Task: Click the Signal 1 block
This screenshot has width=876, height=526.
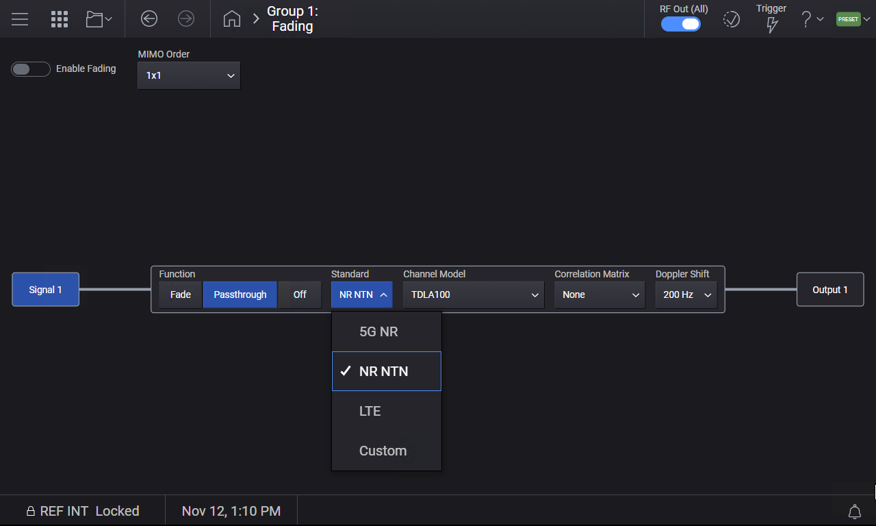Action: 45,290
